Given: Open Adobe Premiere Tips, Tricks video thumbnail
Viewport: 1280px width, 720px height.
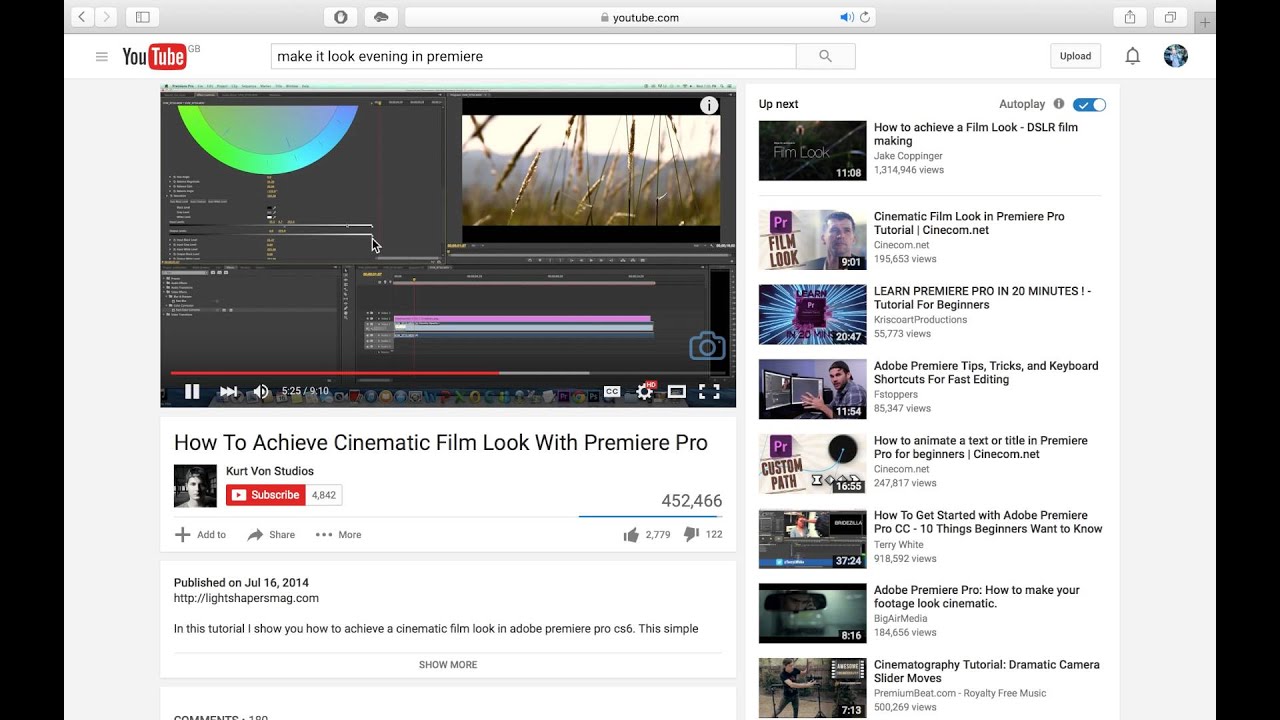Looking at the screenshot, I should 812,389.
